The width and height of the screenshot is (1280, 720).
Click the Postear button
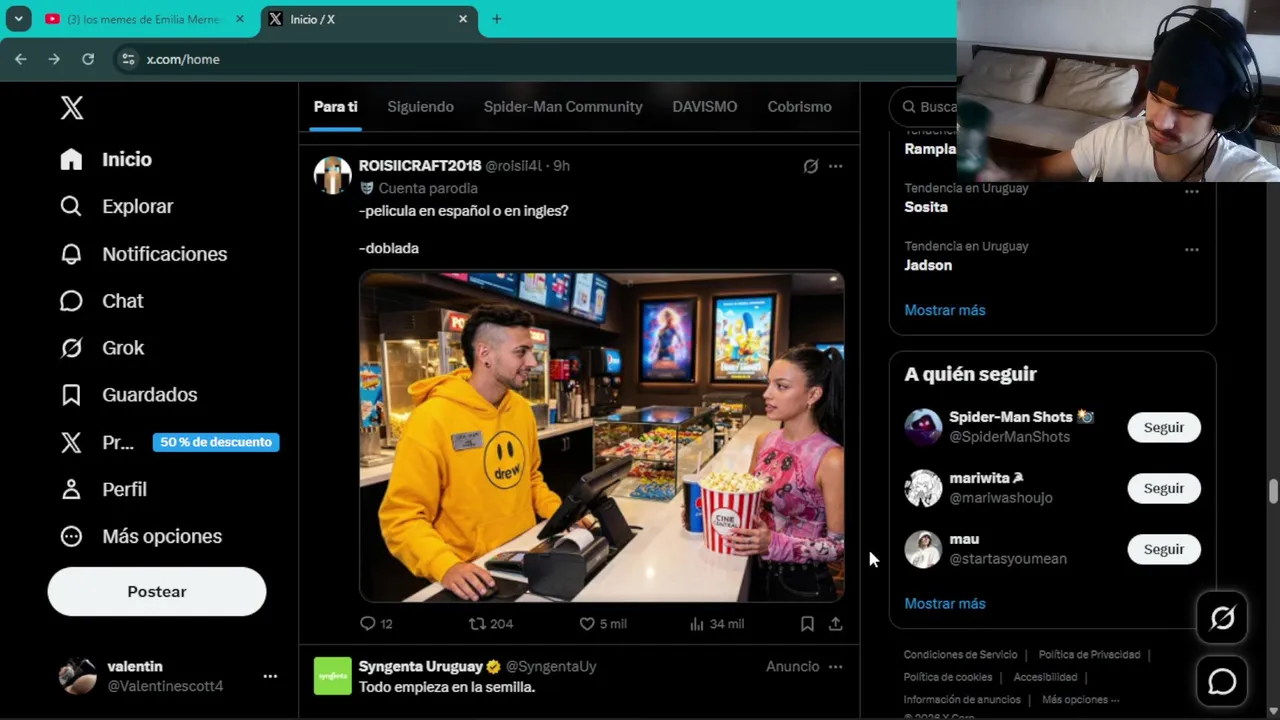tap(157, 591)
